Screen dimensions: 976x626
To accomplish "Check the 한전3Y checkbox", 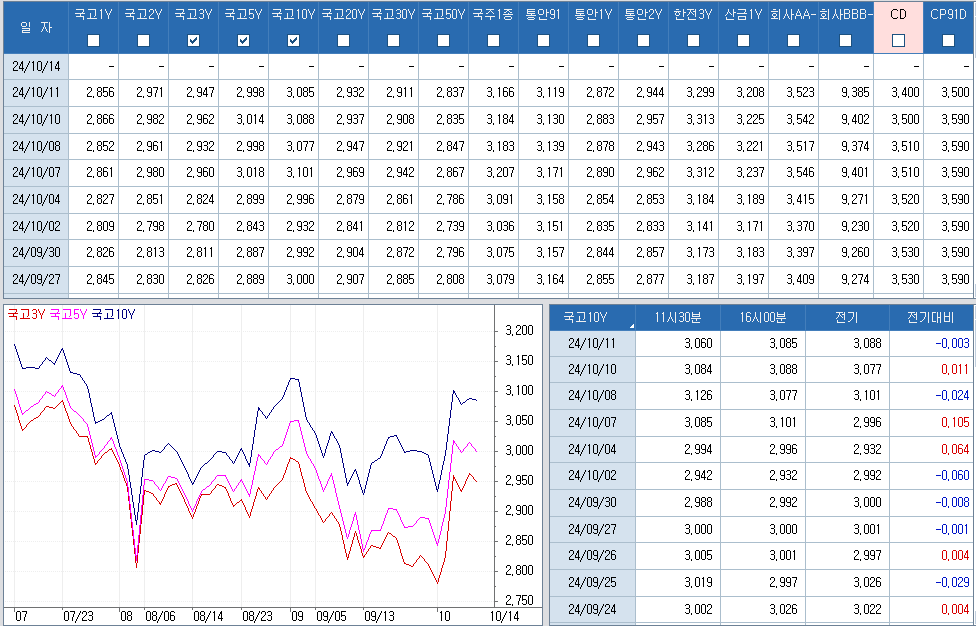I will pyautogui.click(x=693, y=41).
